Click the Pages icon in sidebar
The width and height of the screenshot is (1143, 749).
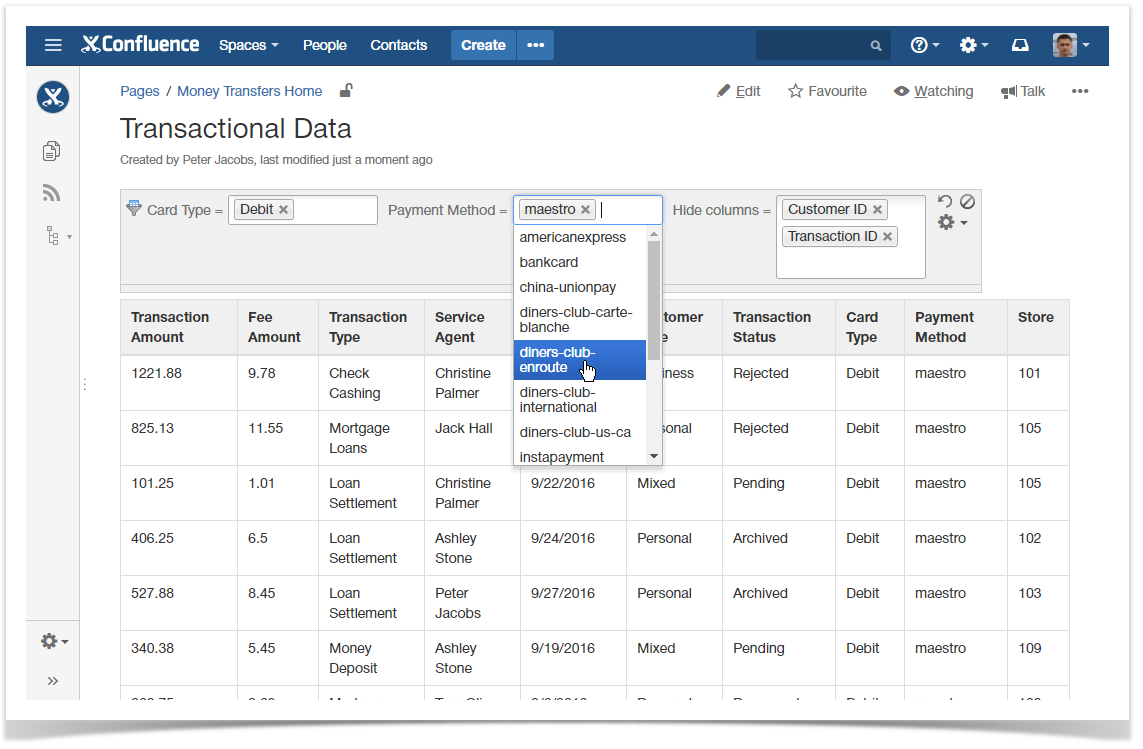point(52,151)
